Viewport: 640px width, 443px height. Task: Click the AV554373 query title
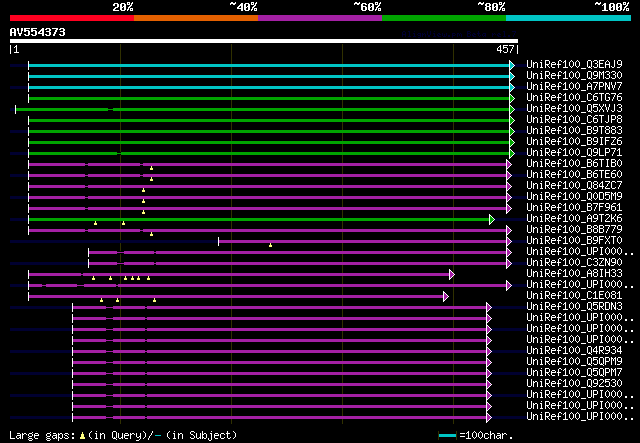coord(38,32)
